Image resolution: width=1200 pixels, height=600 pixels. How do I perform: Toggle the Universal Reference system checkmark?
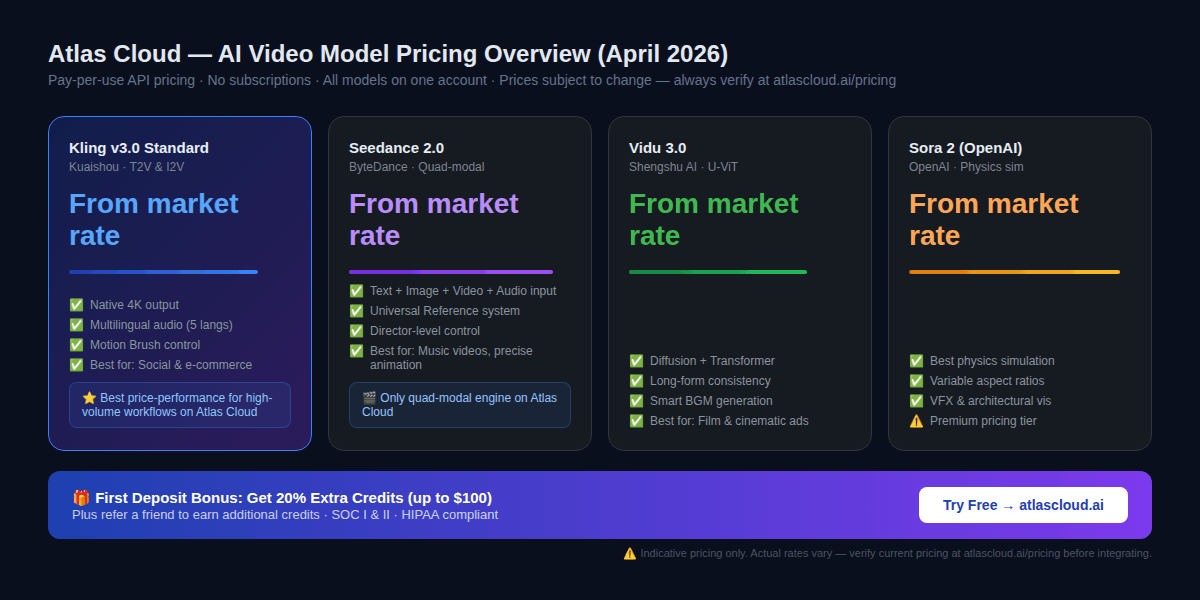point(356,310)
